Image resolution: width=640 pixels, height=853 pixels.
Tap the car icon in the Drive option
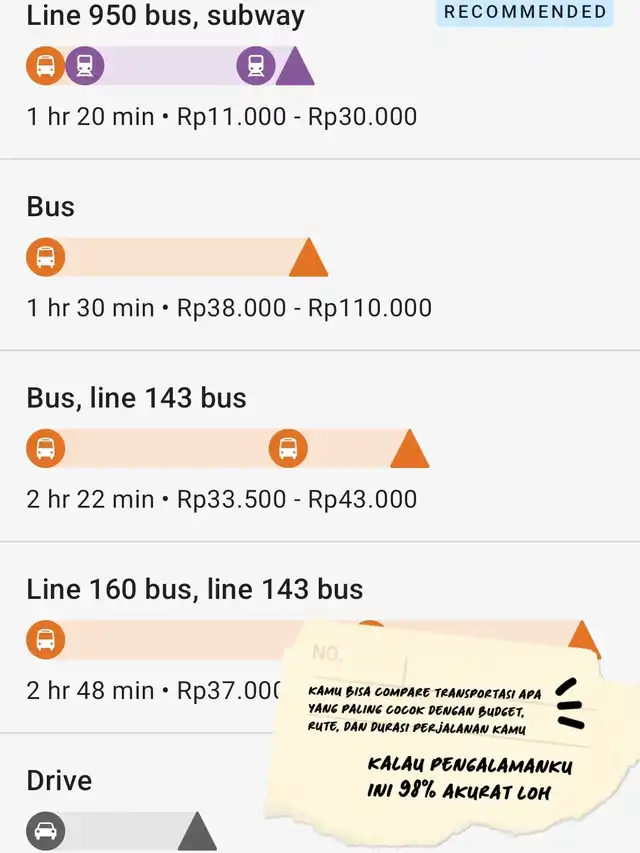45,831
